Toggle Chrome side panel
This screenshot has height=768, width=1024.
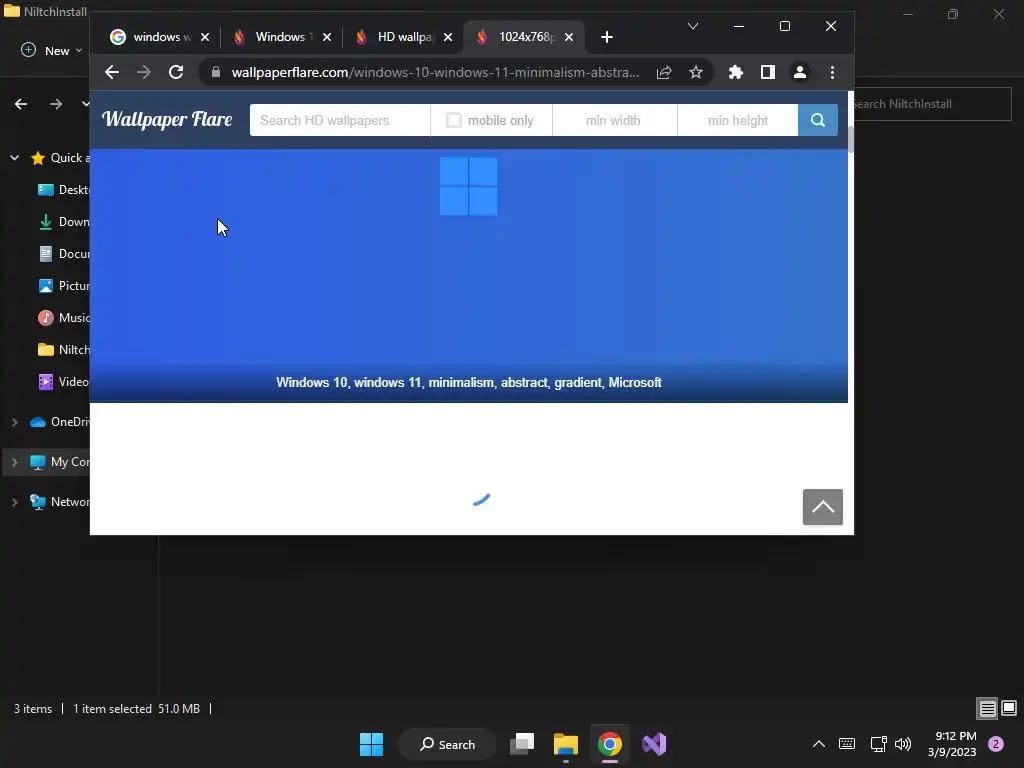(768, 72)
